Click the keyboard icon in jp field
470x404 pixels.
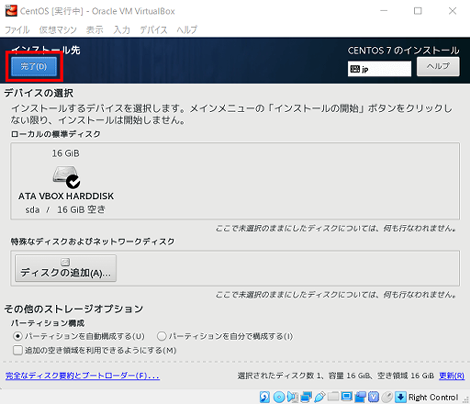pyautogui.click(x=355, y=69)
